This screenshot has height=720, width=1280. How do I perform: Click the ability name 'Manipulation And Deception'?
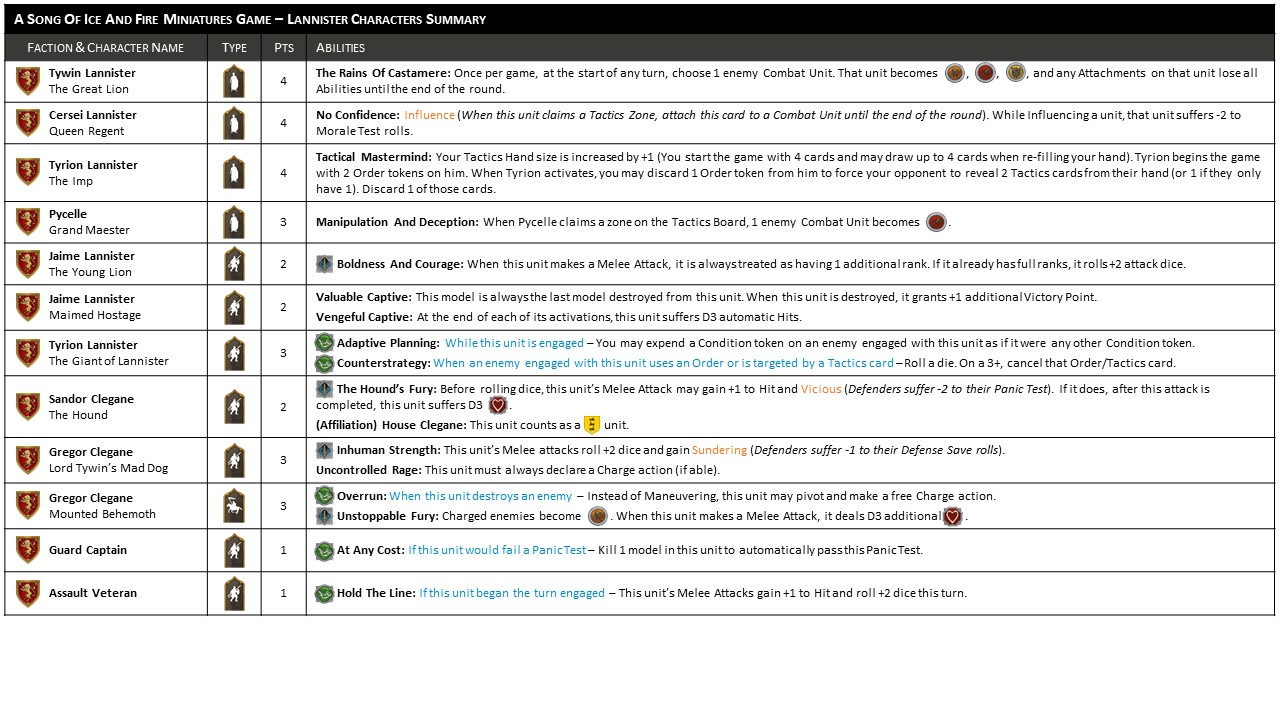[397, 222]
